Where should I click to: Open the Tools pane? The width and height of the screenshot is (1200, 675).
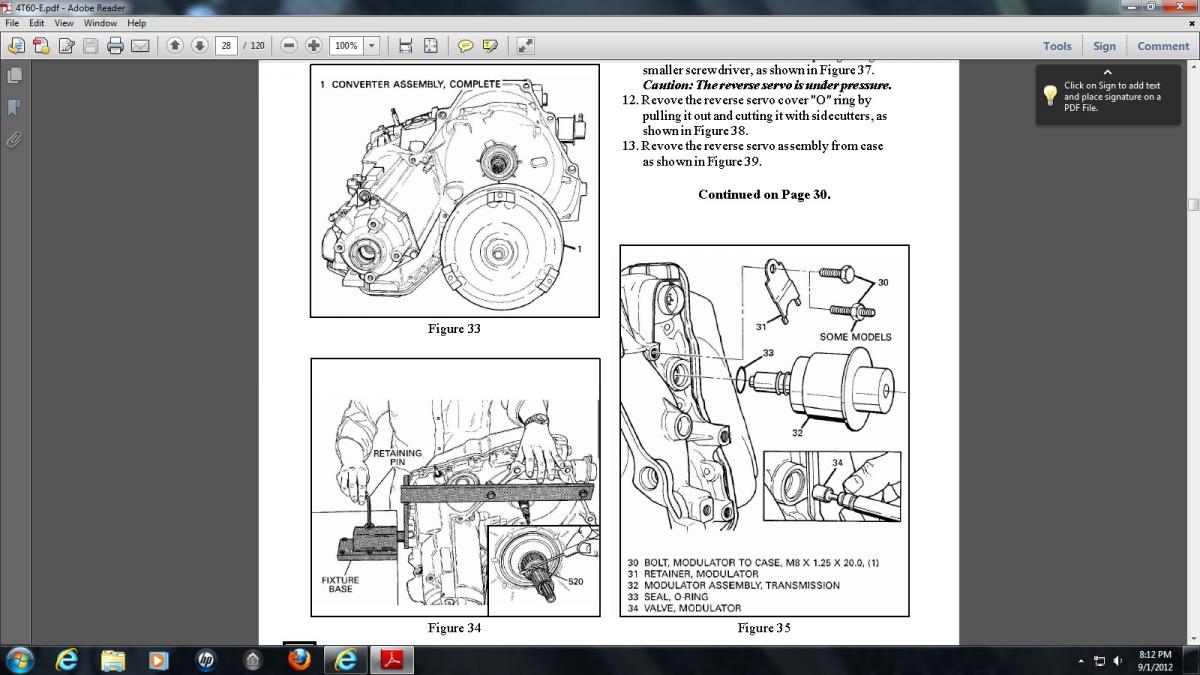(1057, 46)
